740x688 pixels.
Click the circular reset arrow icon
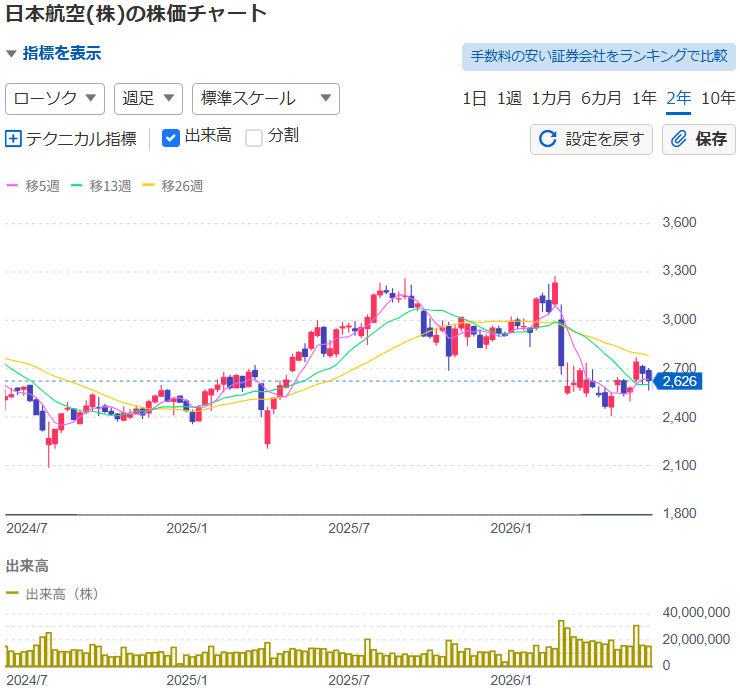[x=548, y=139]
